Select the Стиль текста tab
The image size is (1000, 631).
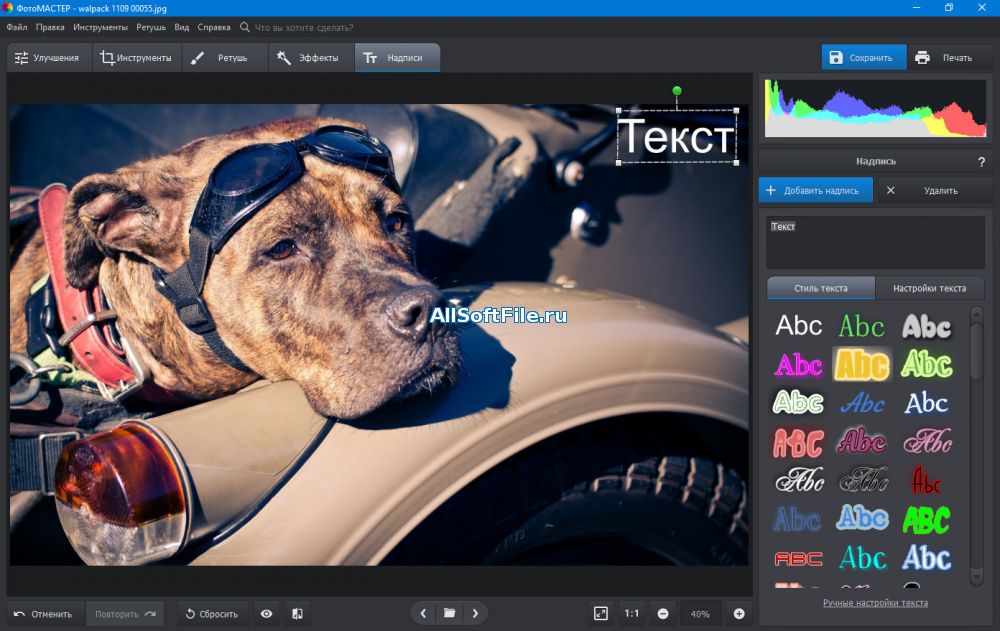(821, 288)
